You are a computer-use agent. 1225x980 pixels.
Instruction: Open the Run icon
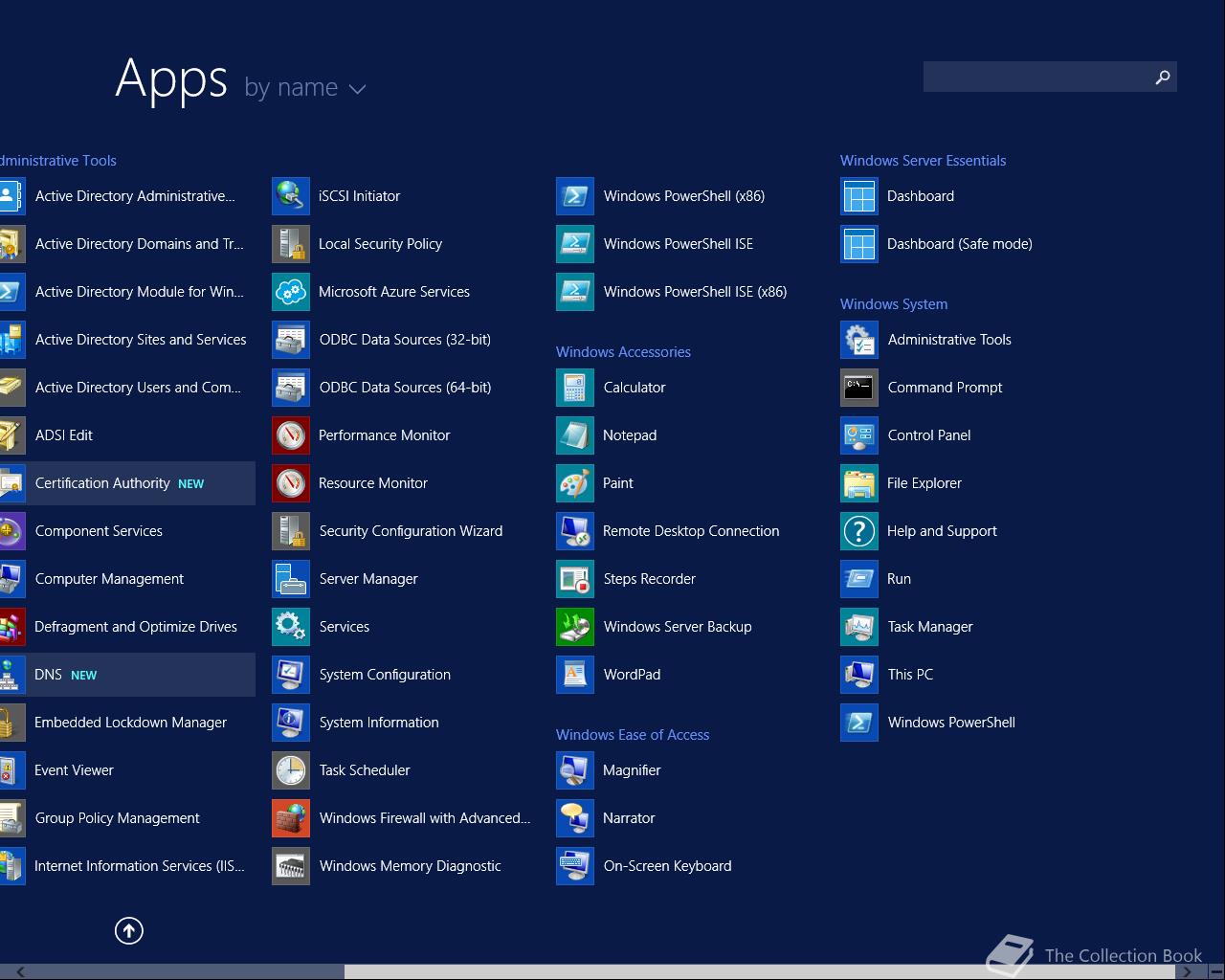pyautogui.click(x=859, y=579)
